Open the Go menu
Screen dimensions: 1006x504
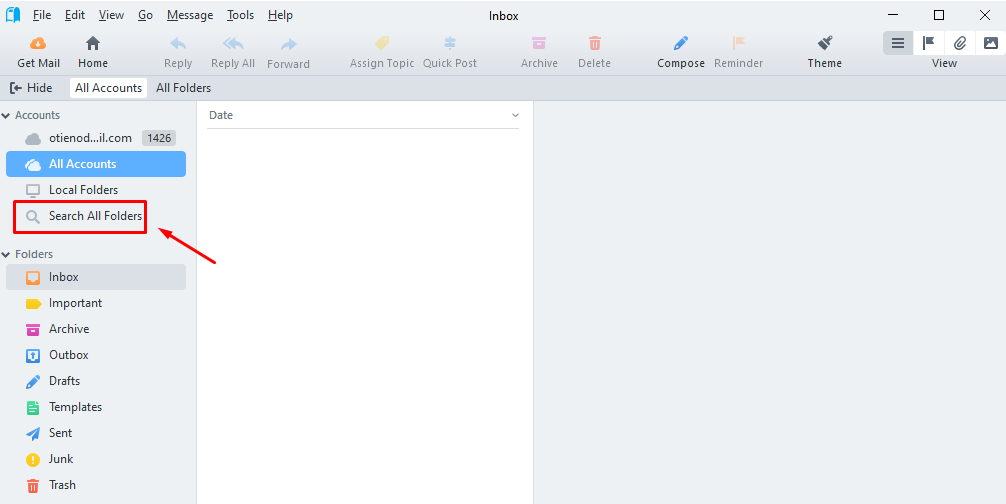pyautogui.click(x=146, y=15)
